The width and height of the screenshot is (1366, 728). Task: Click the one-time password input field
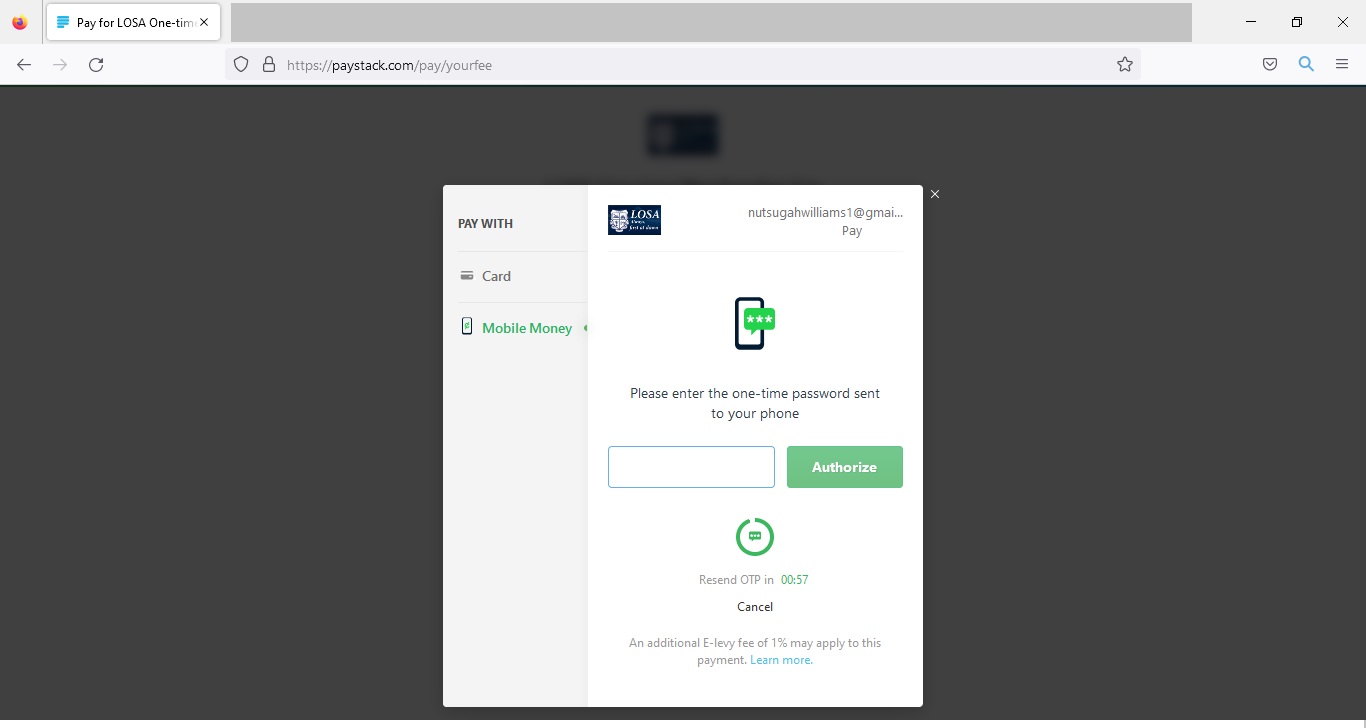coord(691,467)
